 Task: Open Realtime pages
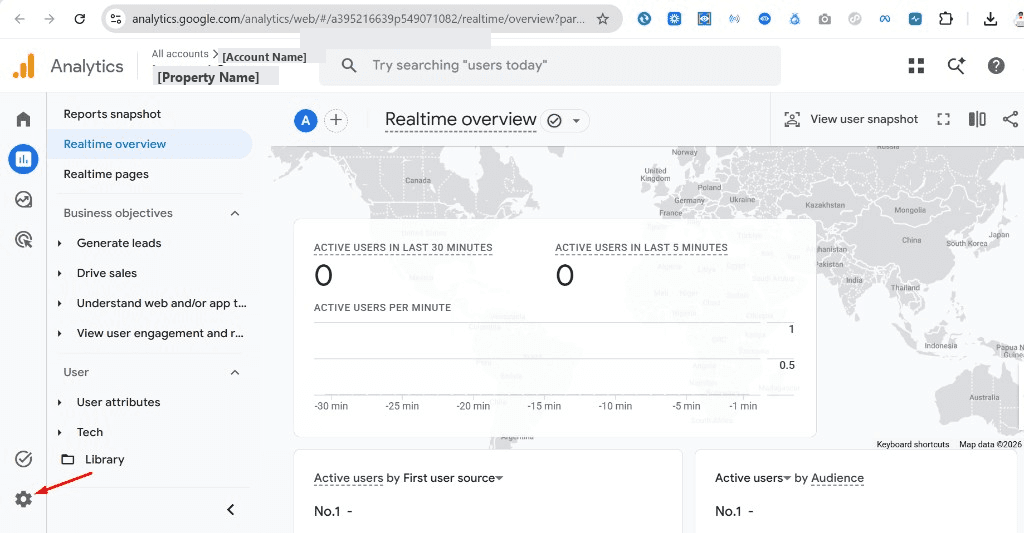point(106,174)
